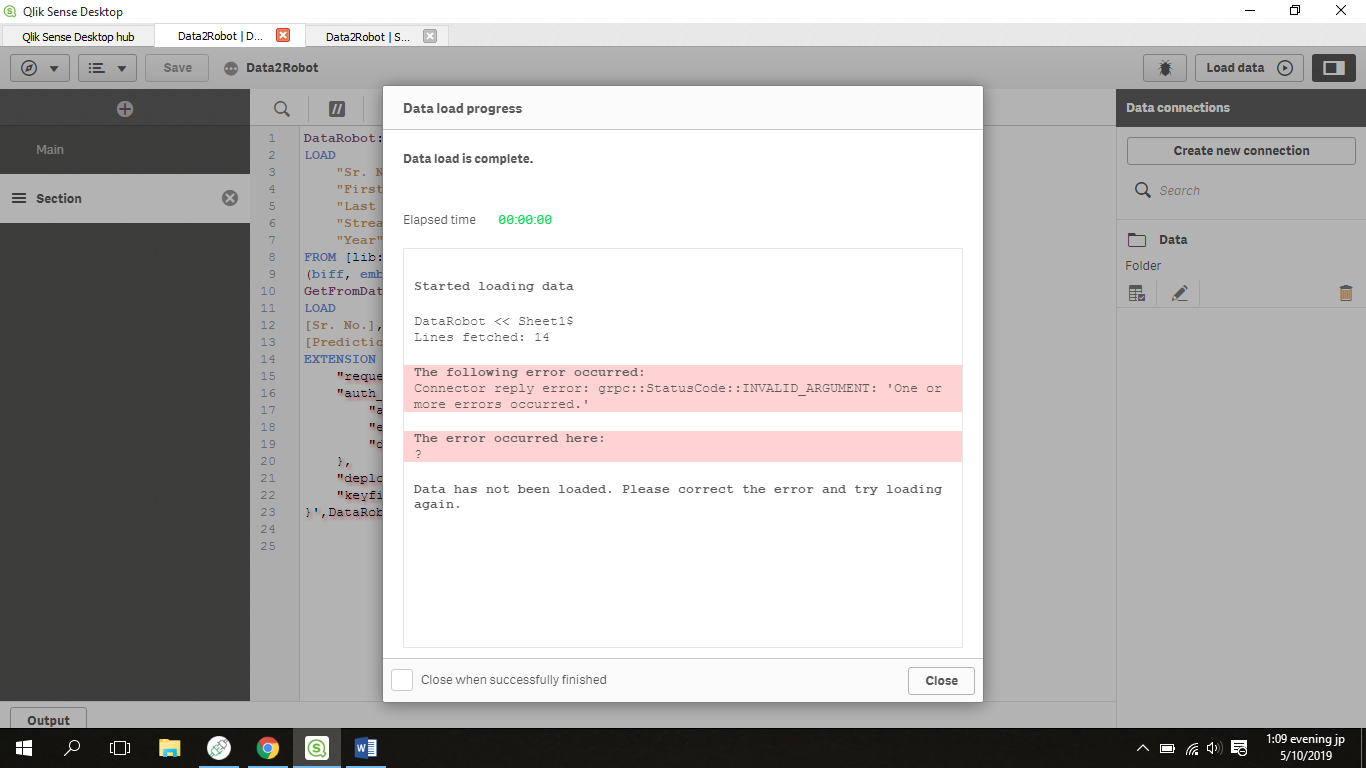Viewport: 1366px width, 768px height.
Task: Click 'DataRobot << Sheet1$' log line
Action: pyautogui.click(x=493, y=321)
